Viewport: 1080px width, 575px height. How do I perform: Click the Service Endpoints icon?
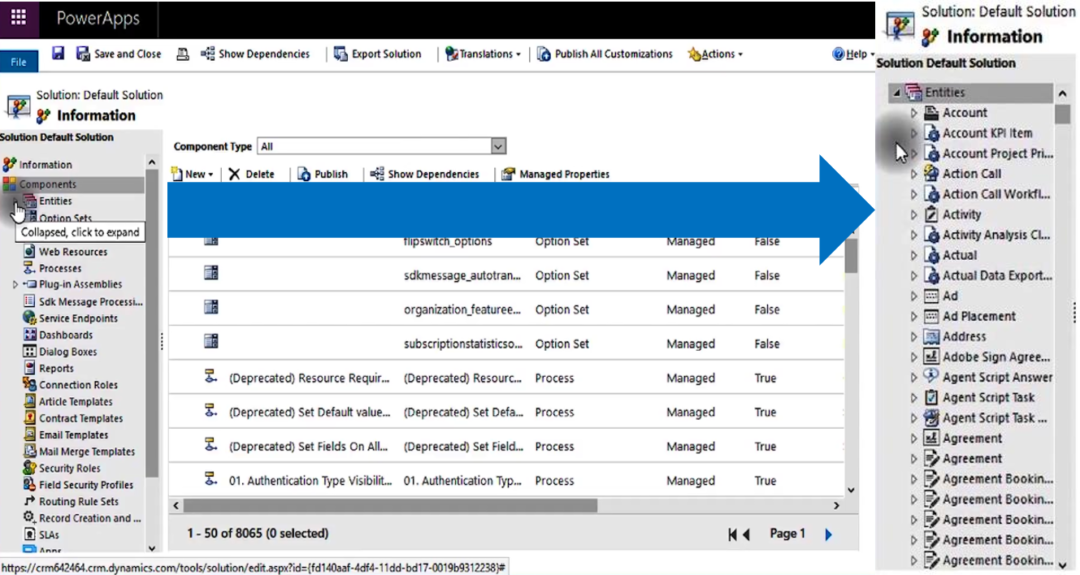(29, 317)
